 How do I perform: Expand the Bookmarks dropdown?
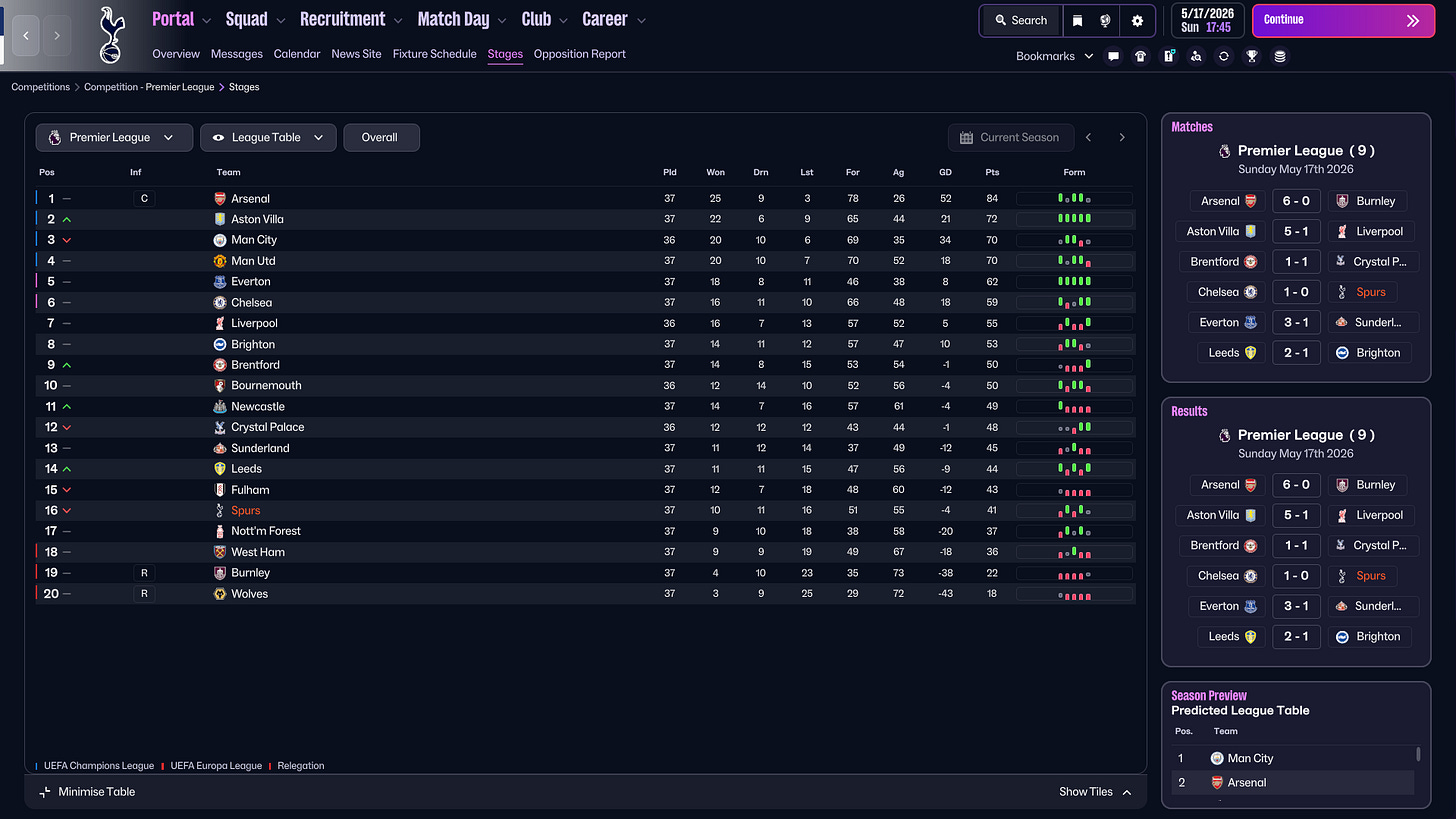pyautogui.click(x=1055, y=56)
